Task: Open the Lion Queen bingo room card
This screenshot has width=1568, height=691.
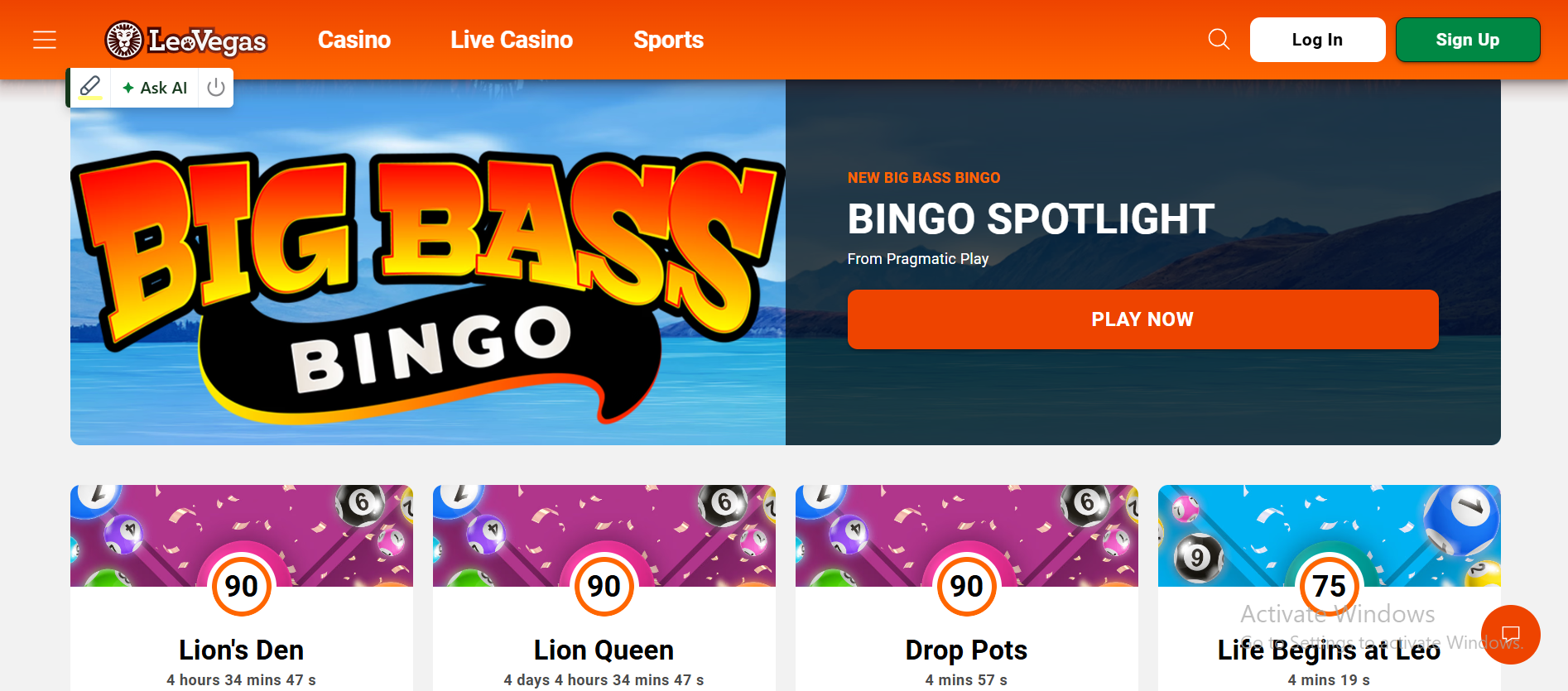Action: [604, 588]
